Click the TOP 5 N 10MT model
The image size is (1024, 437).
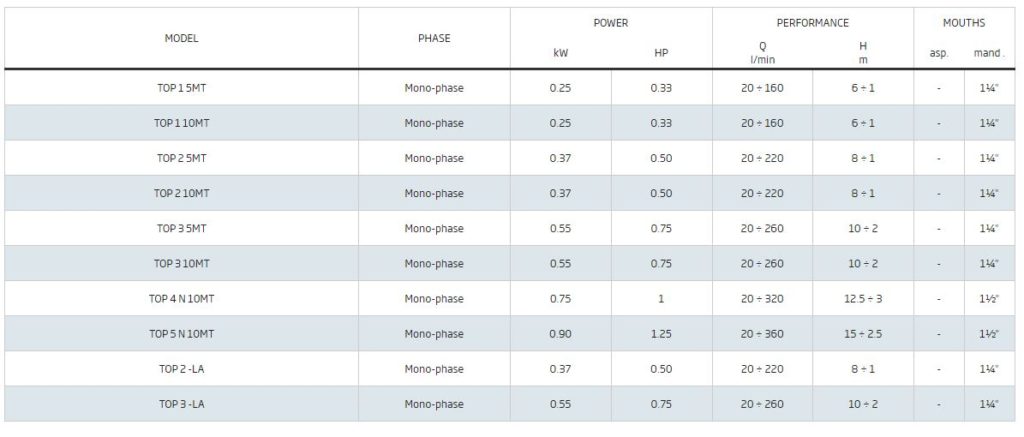[x=181, y=334]
